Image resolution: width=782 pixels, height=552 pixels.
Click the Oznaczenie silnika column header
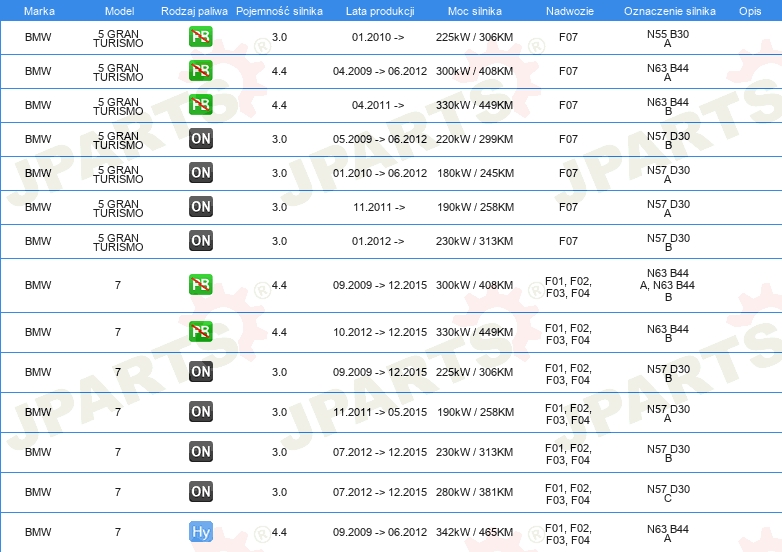(669, 11)
